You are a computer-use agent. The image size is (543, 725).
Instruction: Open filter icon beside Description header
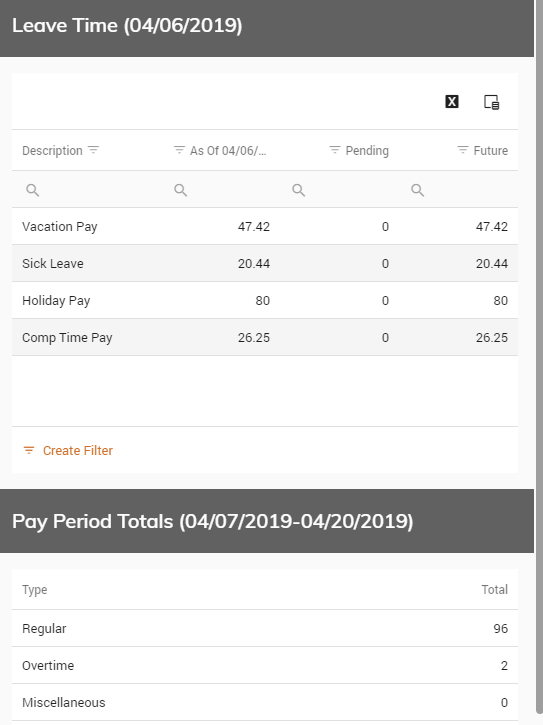93,150
